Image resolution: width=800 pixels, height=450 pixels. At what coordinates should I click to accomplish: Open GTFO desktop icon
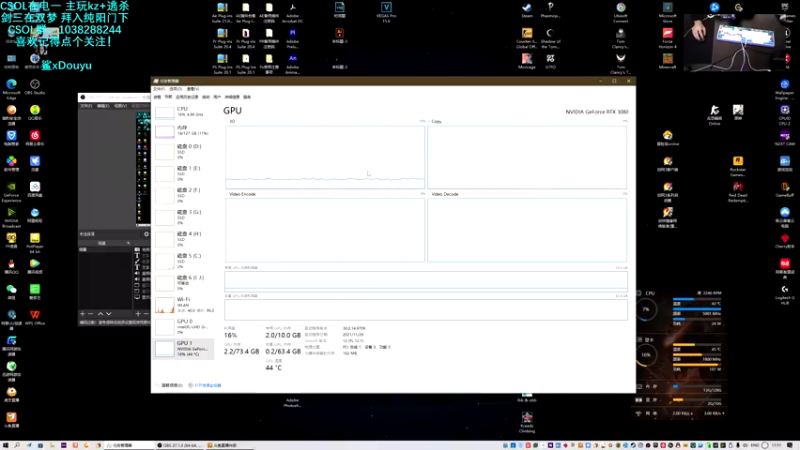pos(550,61)
